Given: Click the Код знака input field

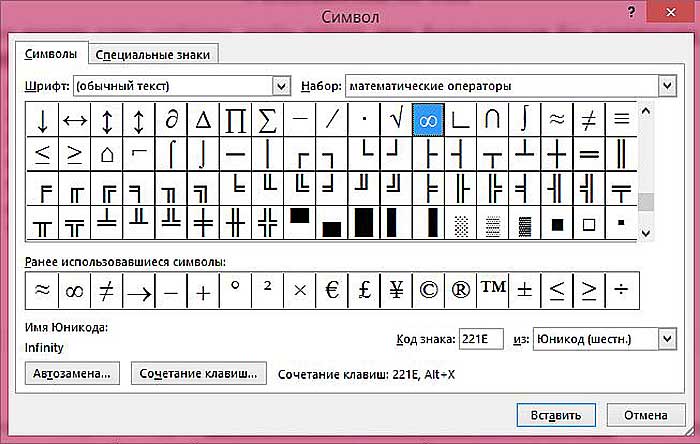Looking at the screenshot, I should 480,339.
